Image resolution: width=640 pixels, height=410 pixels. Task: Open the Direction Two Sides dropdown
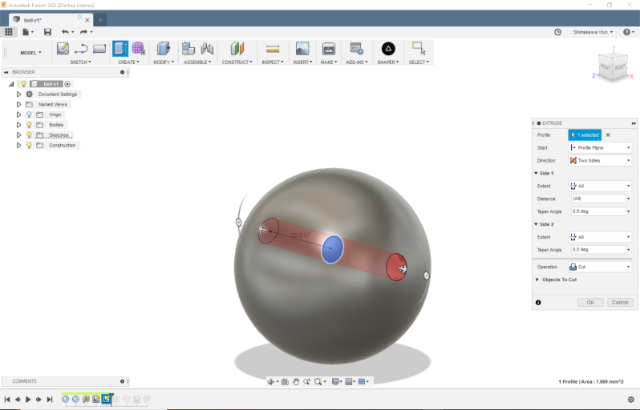point(600,161)
